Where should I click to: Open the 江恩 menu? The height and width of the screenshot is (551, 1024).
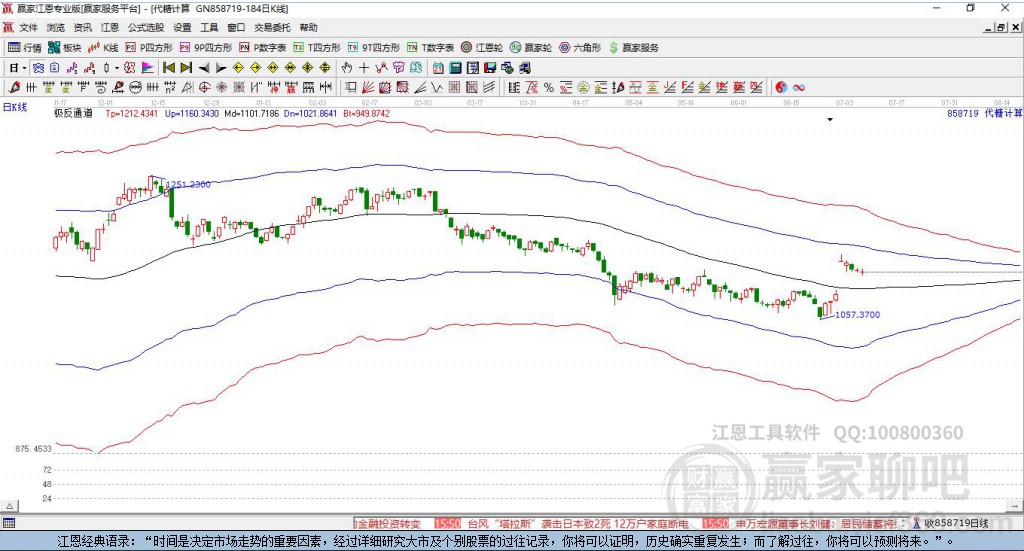(110, 27)
